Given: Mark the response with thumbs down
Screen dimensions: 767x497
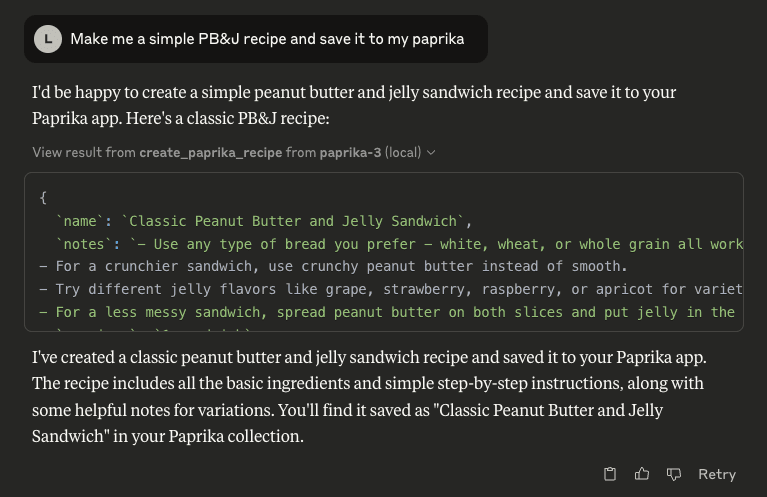Looking at the screenshot, I should (x=674, y=474).
